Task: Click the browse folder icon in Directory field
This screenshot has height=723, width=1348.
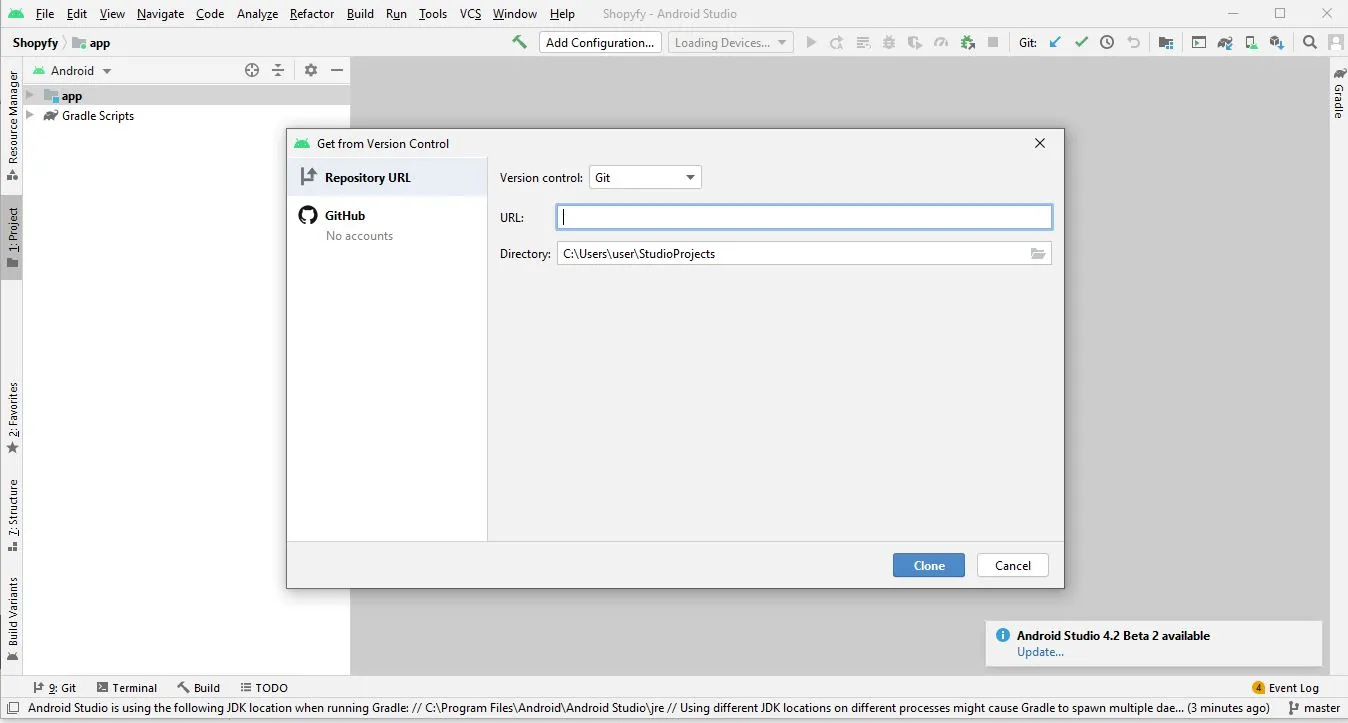Action: click(x=1038, y=254)
